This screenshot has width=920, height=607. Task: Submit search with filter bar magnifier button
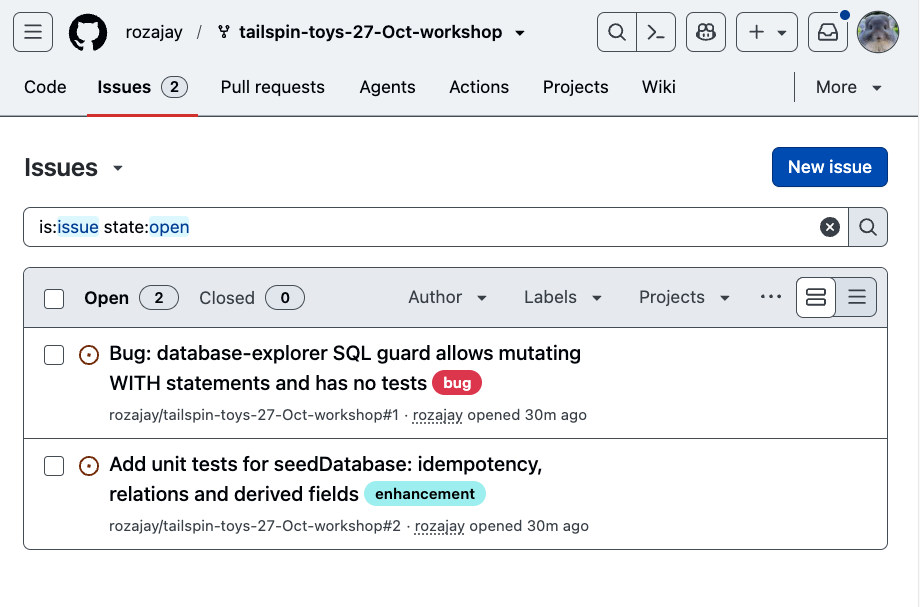[868, 227]
